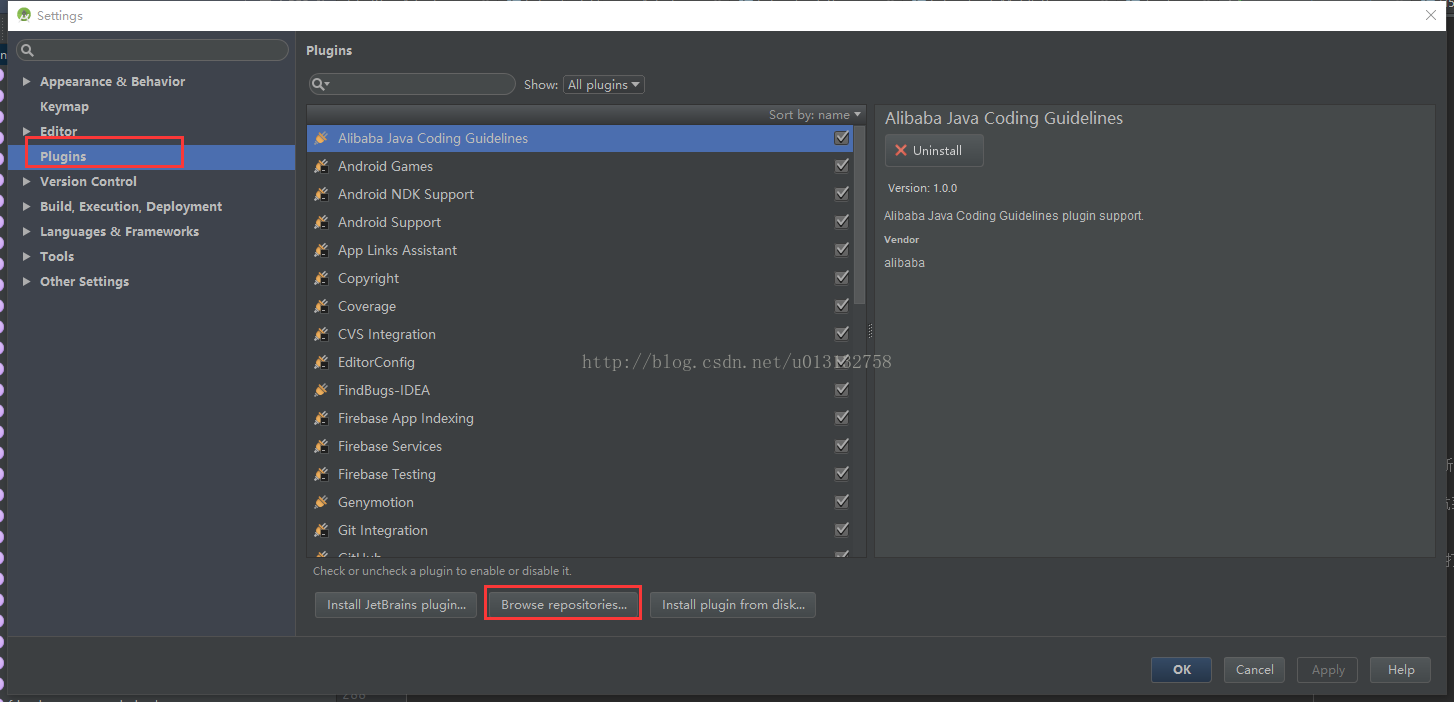Open the Sort by name dropdown
This screenshot has height=702, width=1454.
814,115
